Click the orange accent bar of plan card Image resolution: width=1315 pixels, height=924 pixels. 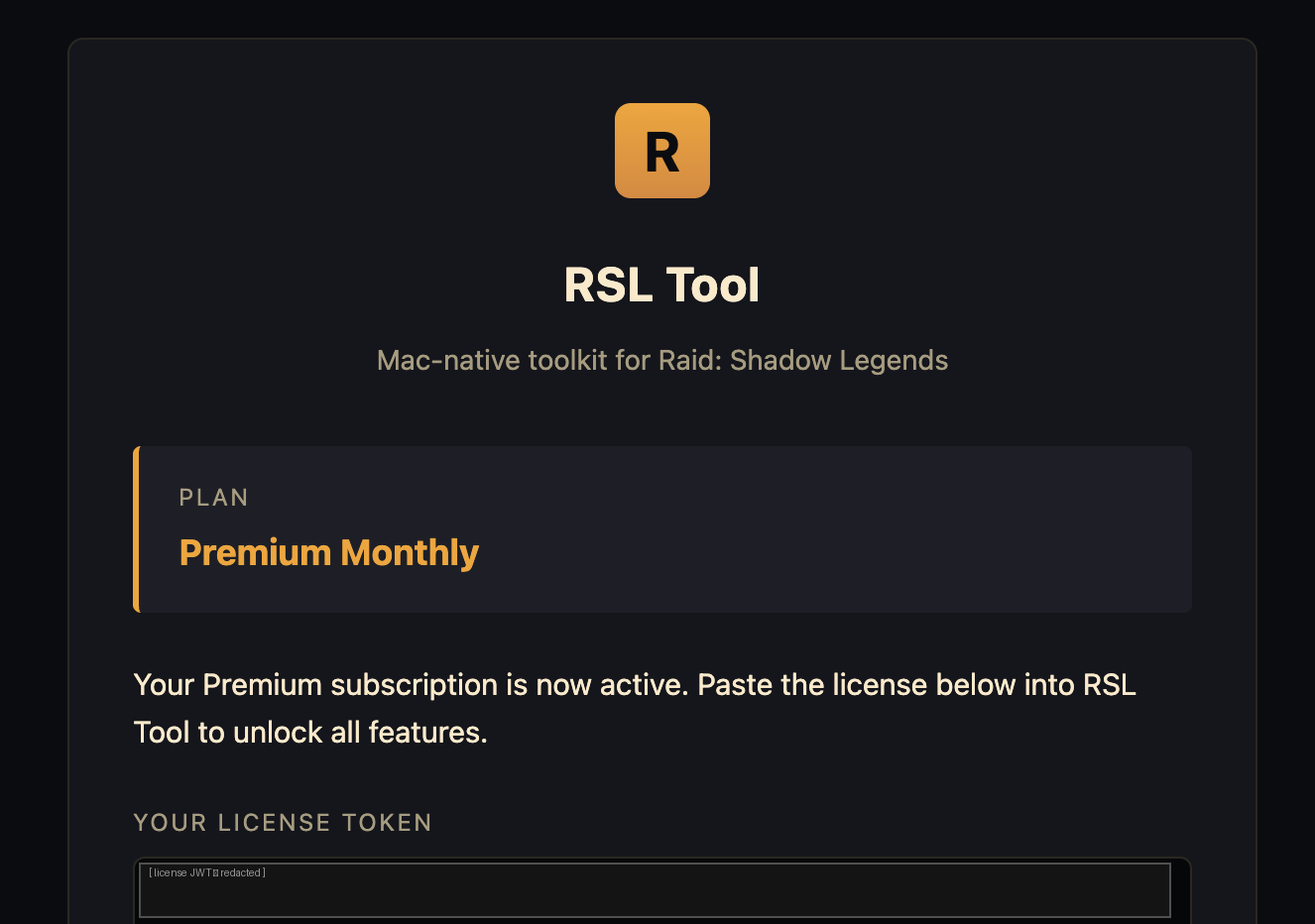click(x=136, y=529)
